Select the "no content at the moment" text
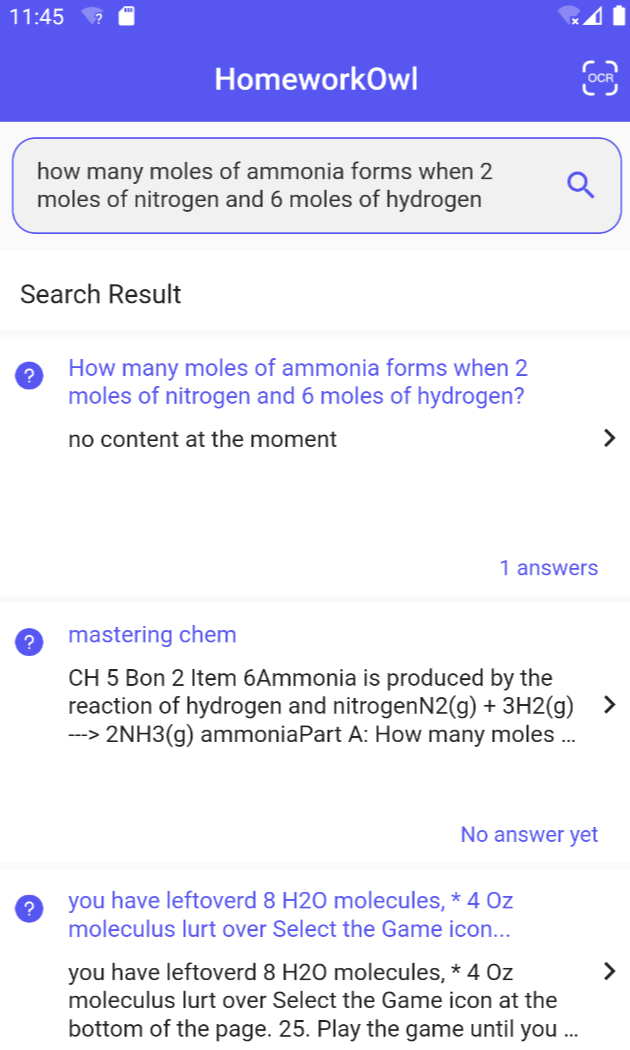 tap(202, 439)
